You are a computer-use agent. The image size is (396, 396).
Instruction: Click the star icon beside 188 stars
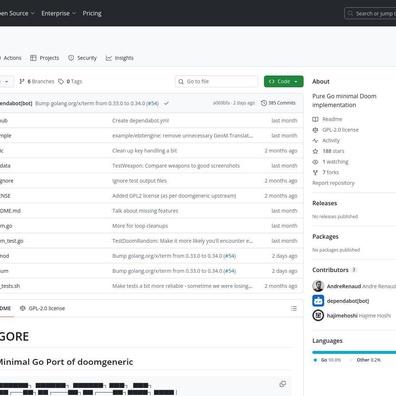click(315, 151)
